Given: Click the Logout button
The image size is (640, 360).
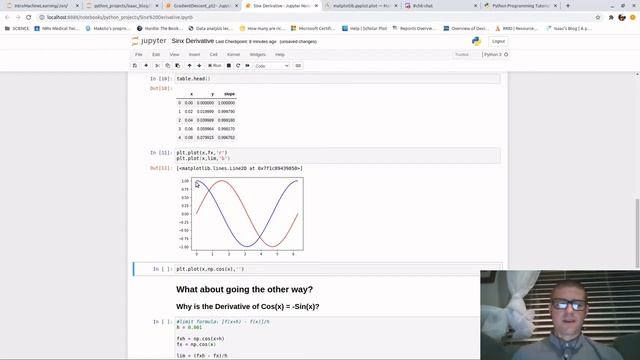Looking at the screenshot, I should (498, 41).
